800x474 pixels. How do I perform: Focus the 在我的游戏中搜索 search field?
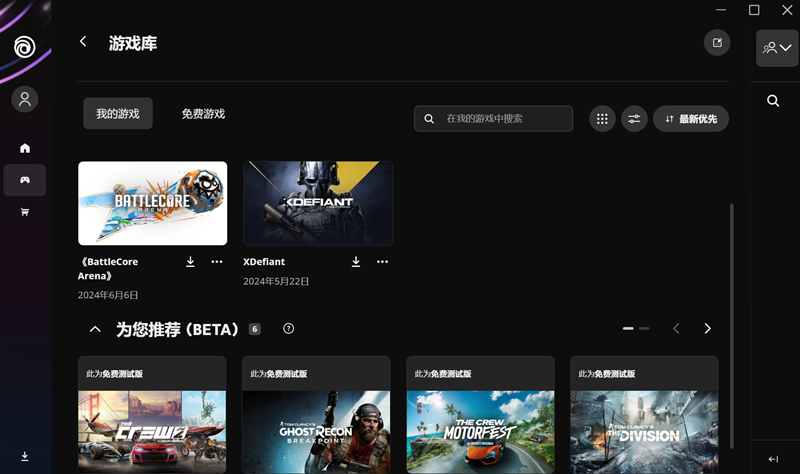(x=493, y=118)
